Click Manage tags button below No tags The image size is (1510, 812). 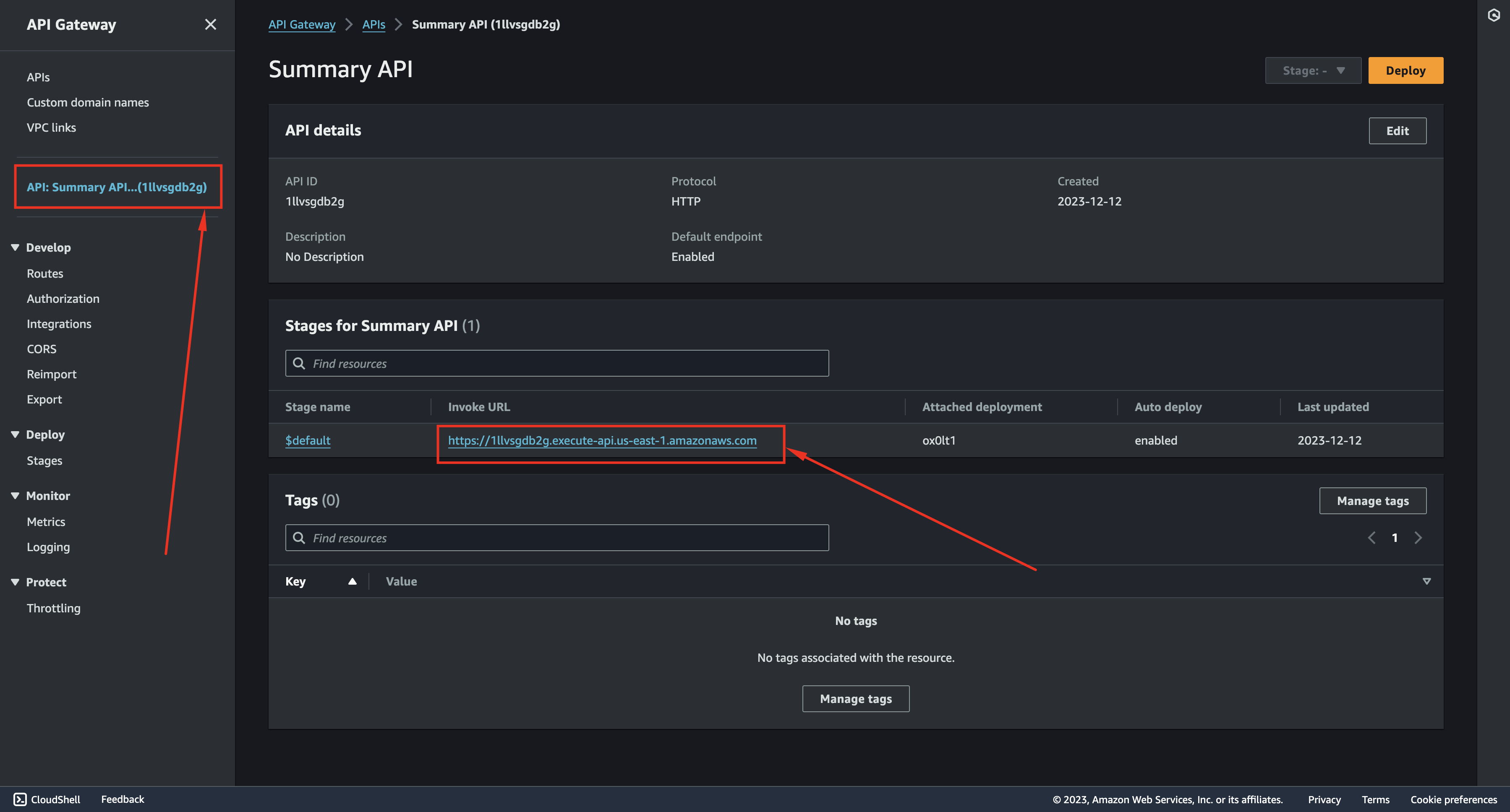(856, 698)
